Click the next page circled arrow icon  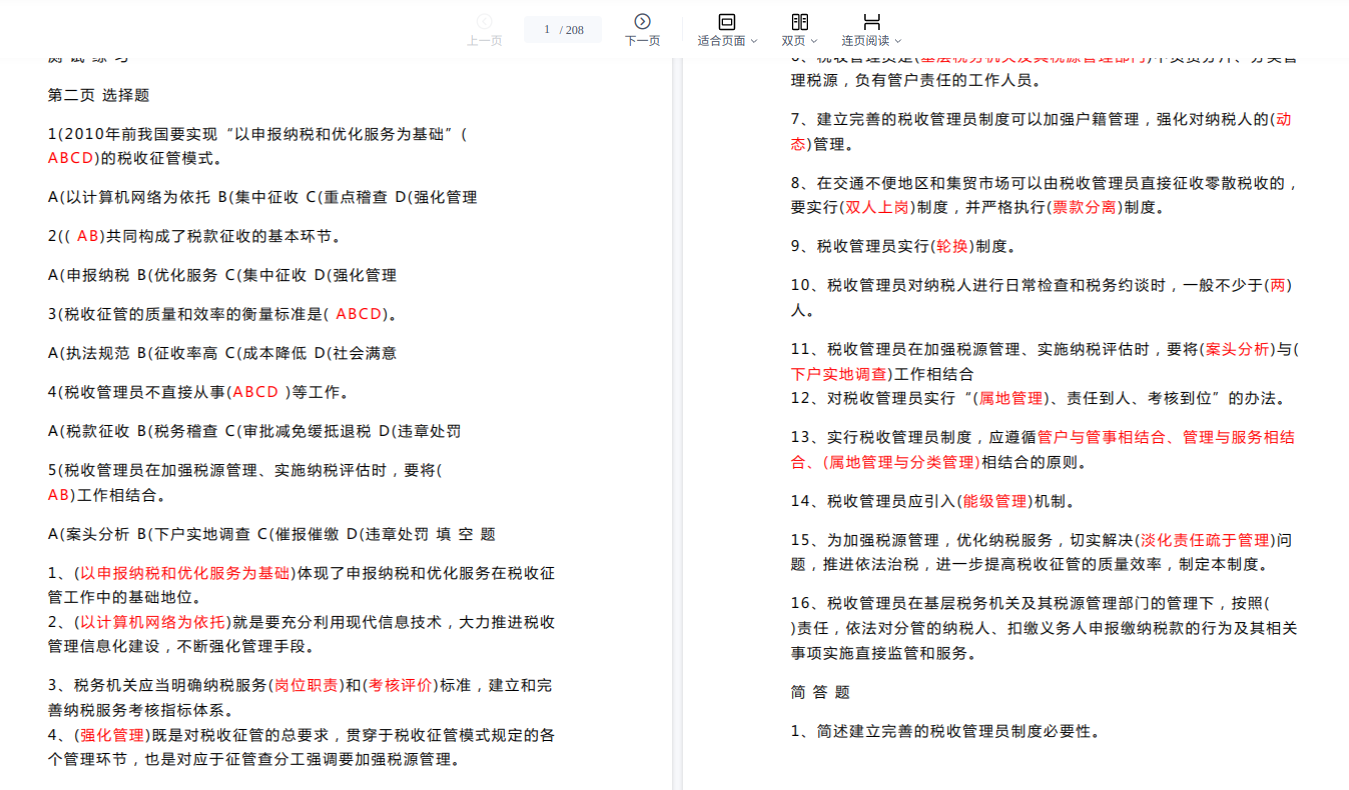pyautogui.click(x=642, y=21)
